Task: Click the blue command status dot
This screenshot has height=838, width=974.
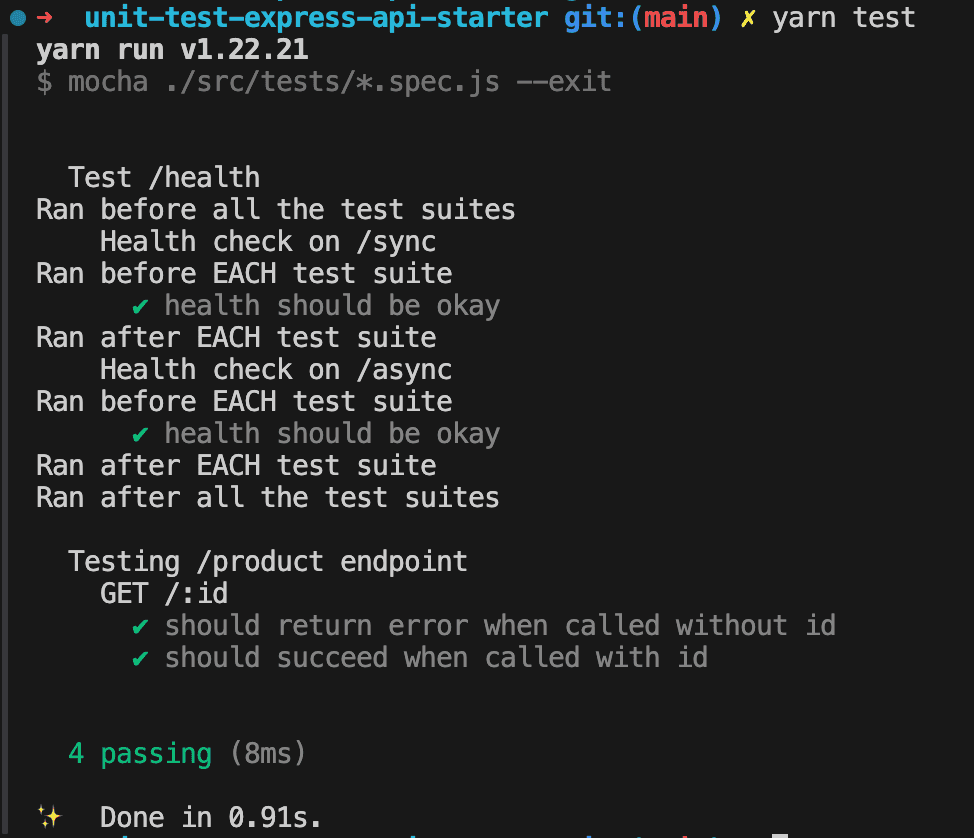Action: click(18, 18)
